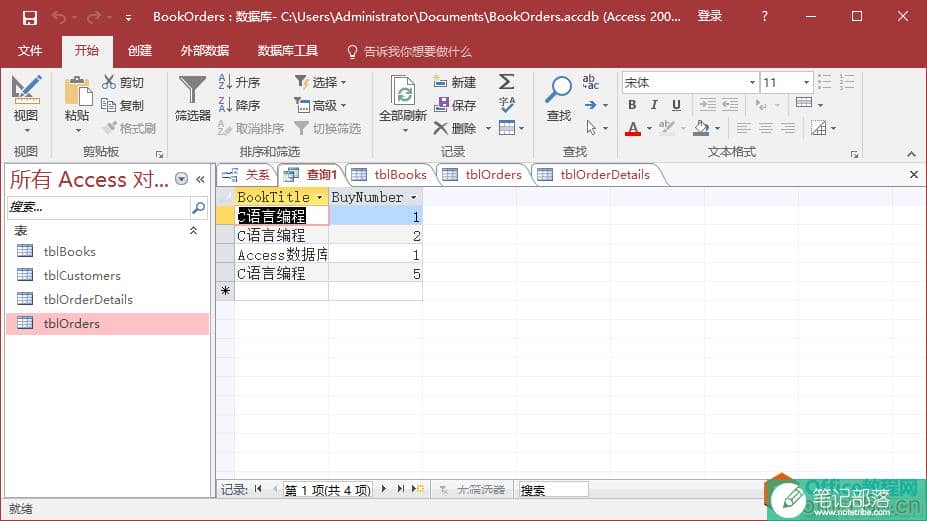
Task: Switch to 创建 (Create) ribbon tab
Action: [x=140, y=51]
